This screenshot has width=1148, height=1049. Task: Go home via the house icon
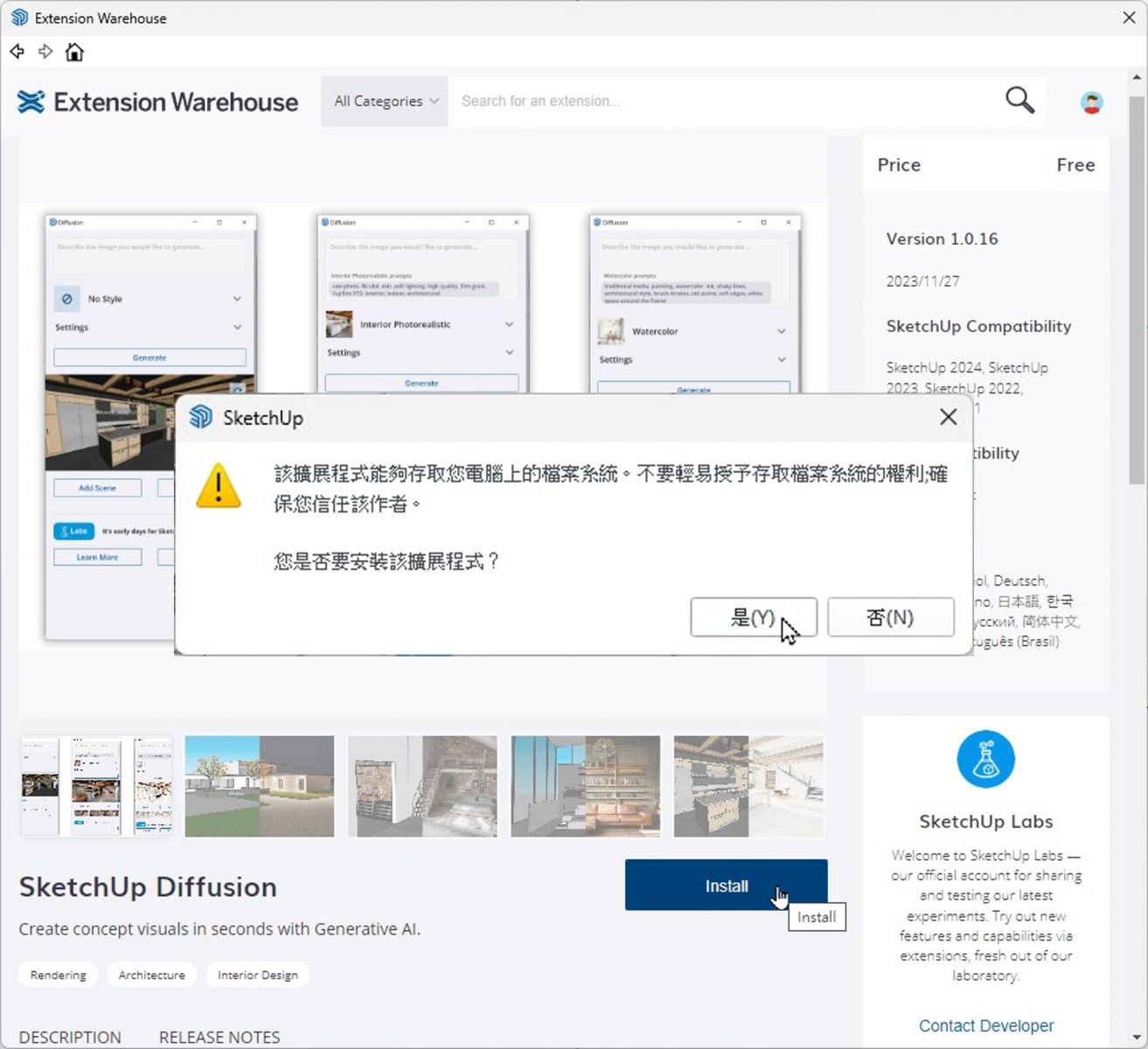pyautogui.click(x=75, y=52)
